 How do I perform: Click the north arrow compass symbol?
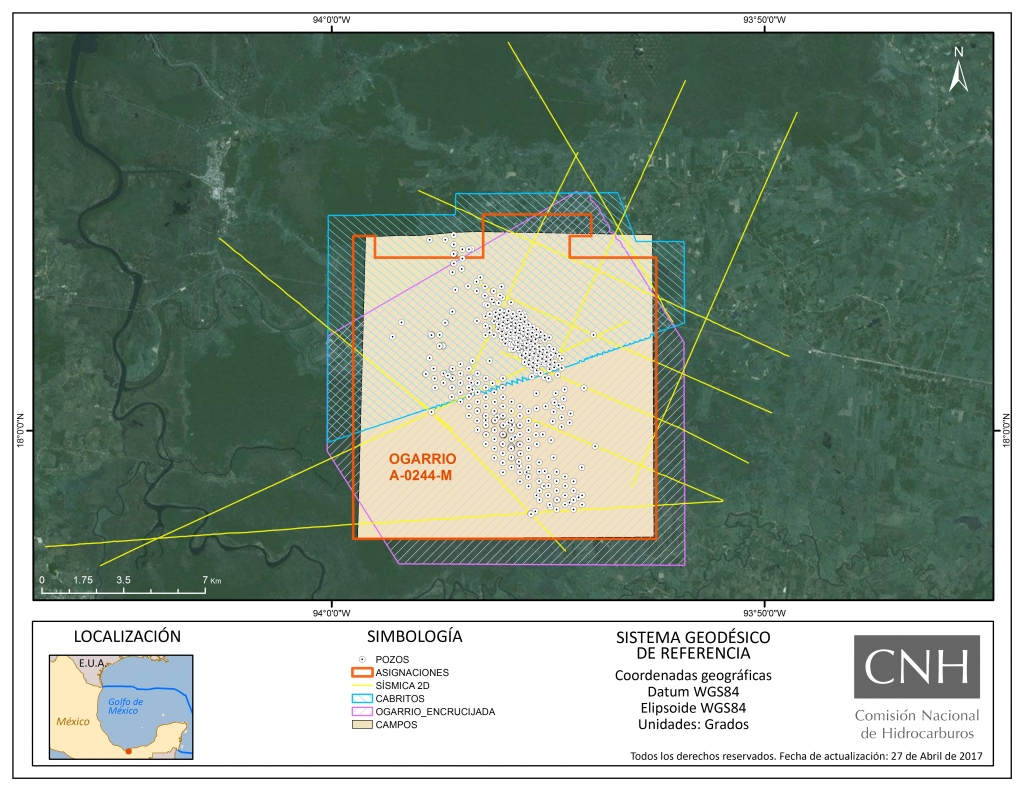(x=958, y=70)
